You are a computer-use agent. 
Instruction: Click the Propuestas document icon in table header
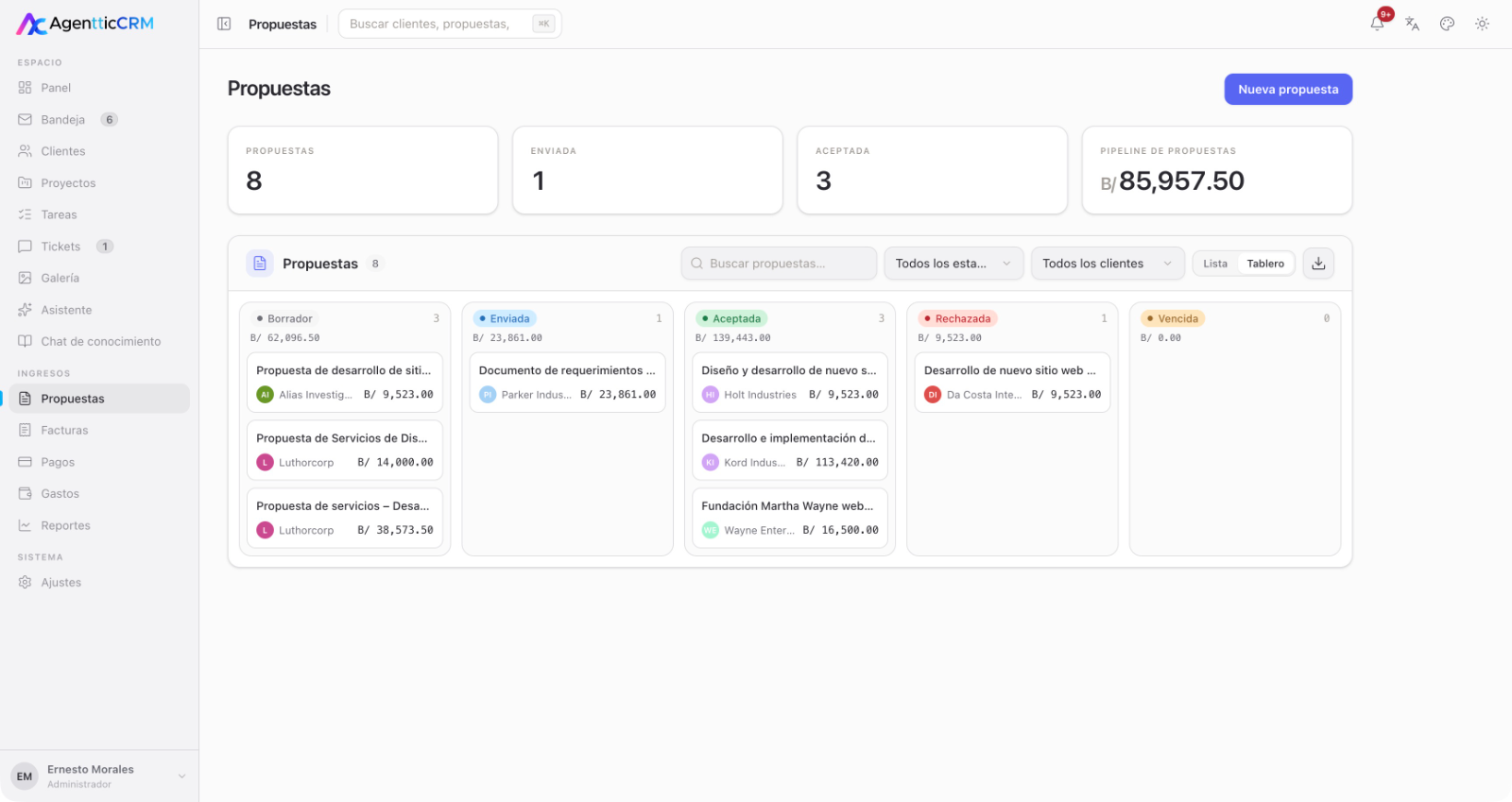pos(260,264)
